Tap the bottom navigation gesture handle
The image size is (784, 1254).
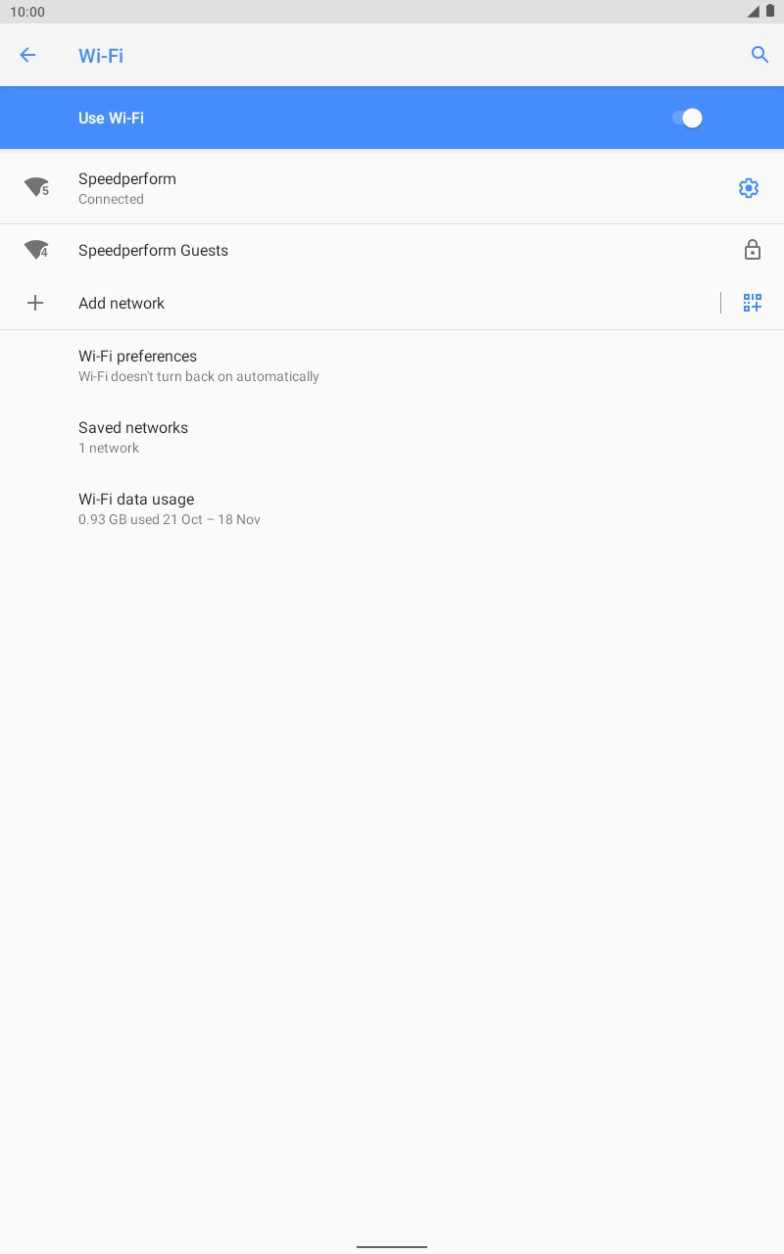coord(392,1247)
